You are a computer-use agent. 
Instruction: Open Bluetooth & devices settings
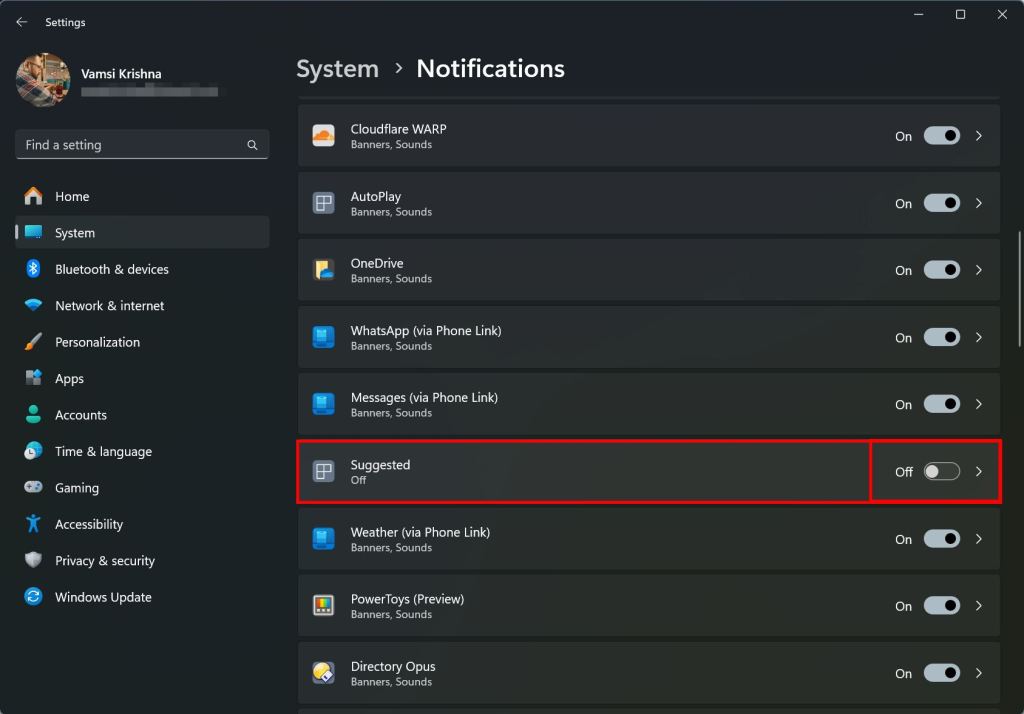[x=142, y=268]
